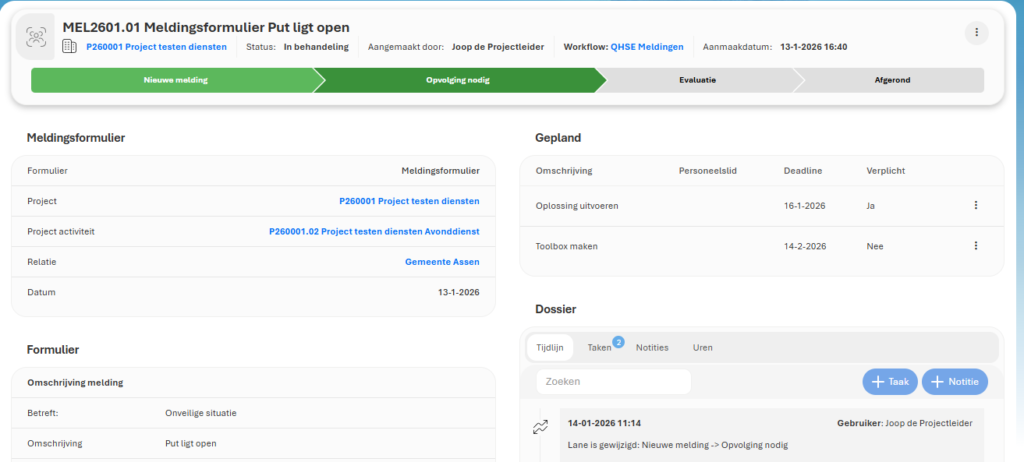Open the Gemeente Assen relation link
The image size is (1024, 462).
(441, 262)
